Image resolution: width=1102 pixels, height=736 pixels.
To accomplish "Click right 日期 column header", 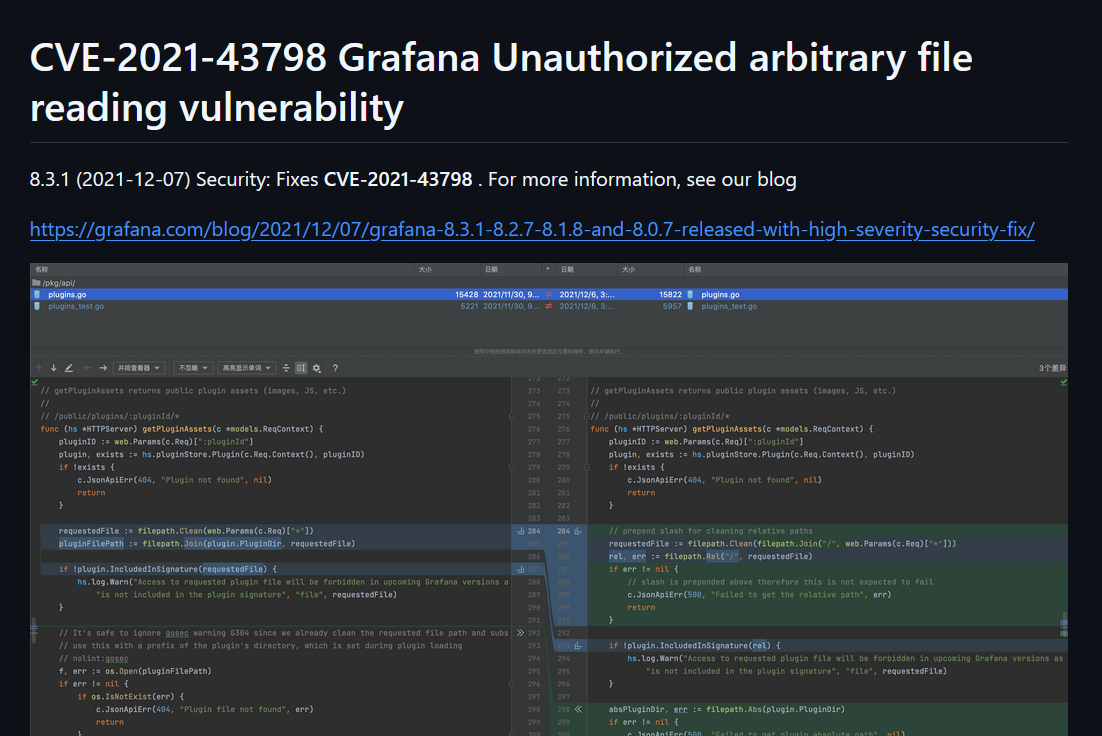I will [x=567, y=269].
